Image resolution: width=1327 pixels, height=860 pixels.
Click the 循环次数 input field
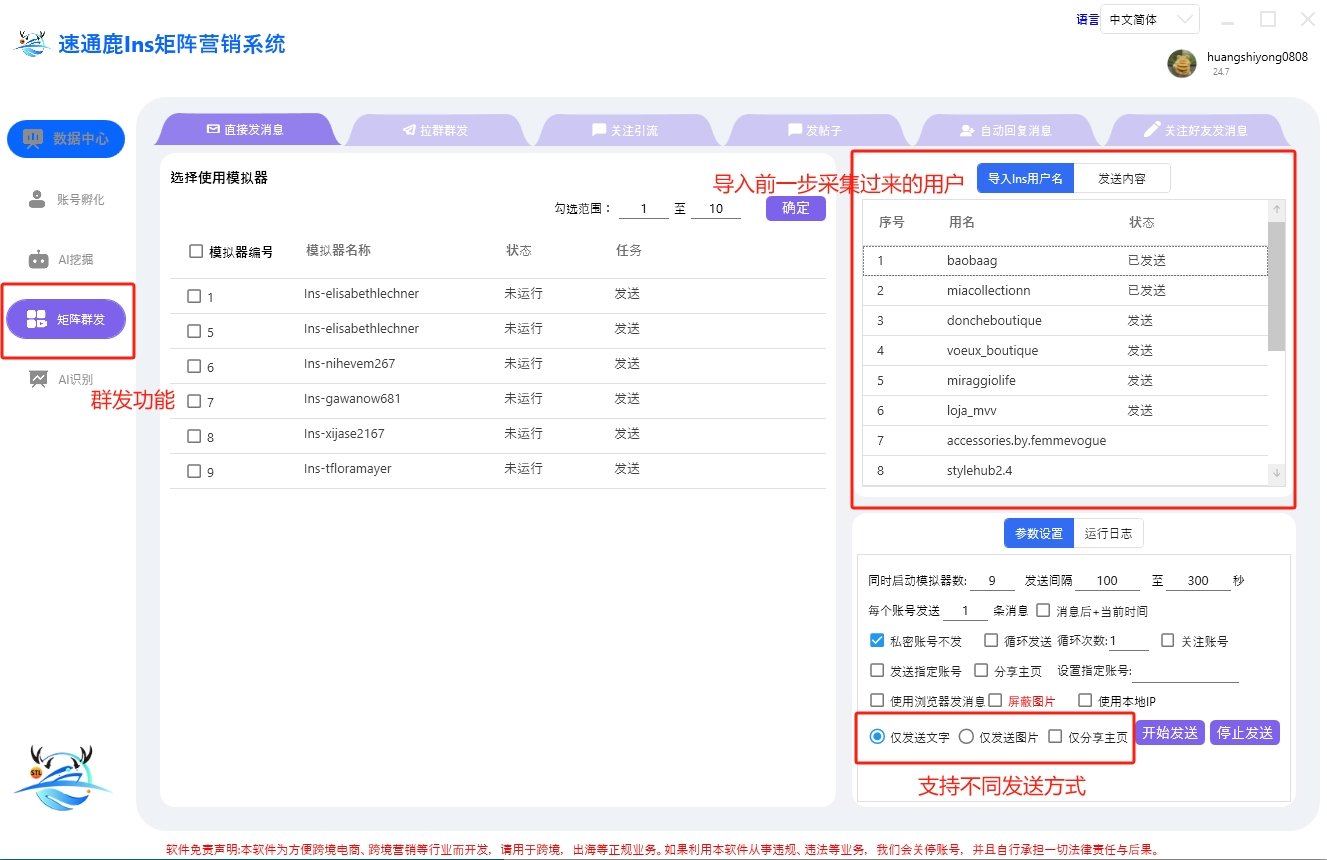pyautogui.click(x=1128, y=641)
